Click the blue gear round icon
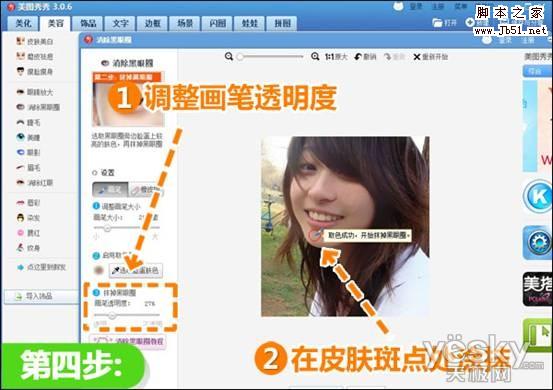The height and width of the screenshot is (390, 553). pos(538,242)
